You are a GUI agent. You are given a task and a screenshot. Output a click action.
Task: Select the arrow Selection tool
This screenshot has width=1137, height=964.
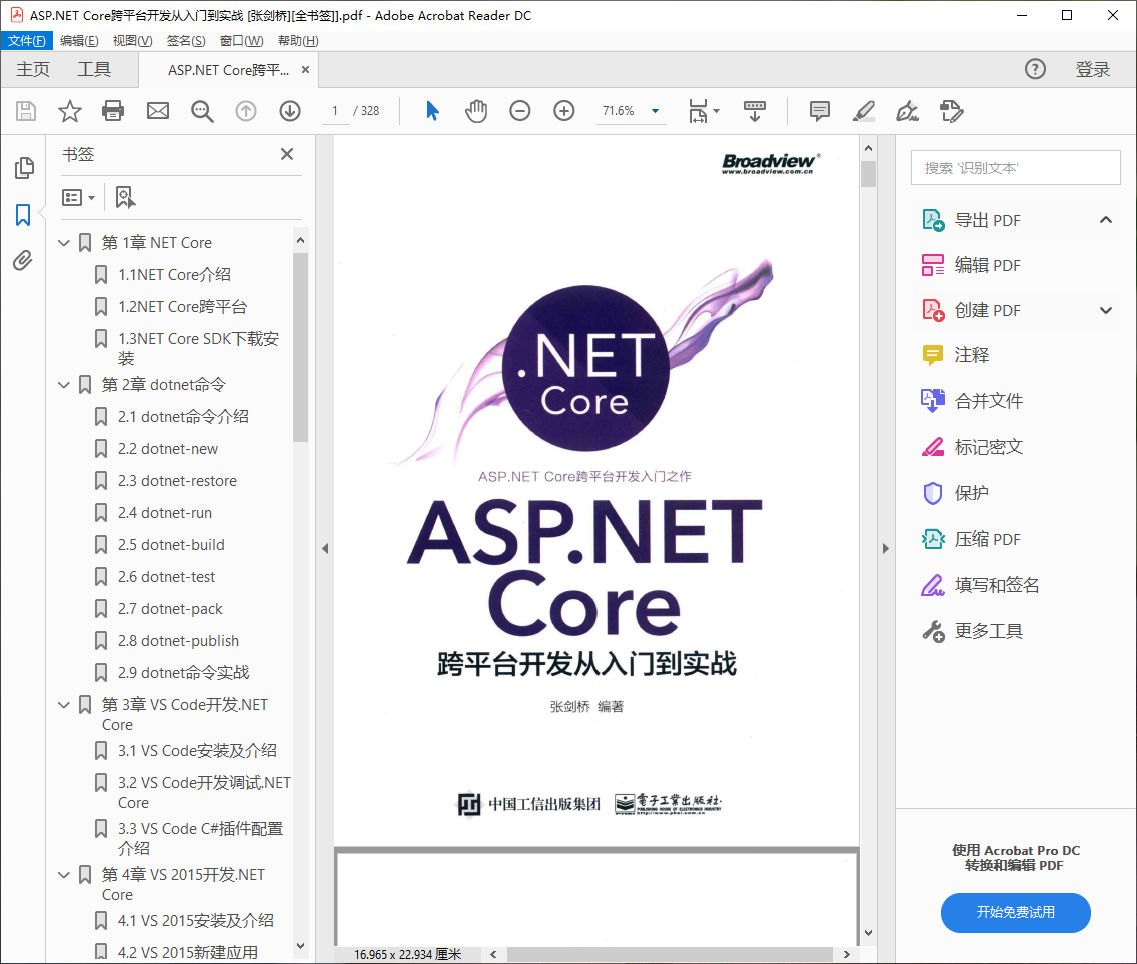coord(432,111)
